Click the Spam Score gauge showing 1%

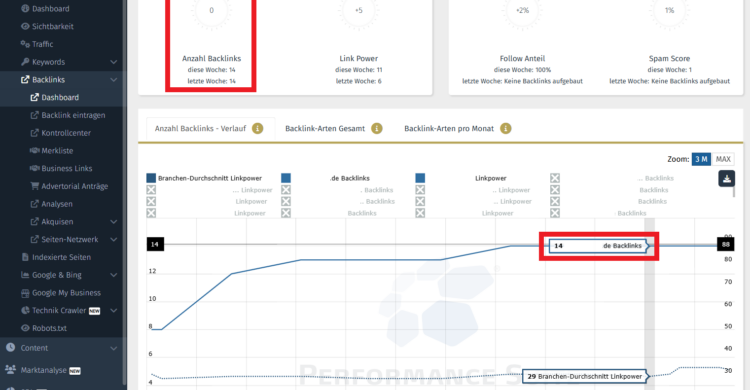(x=669, y=11)
